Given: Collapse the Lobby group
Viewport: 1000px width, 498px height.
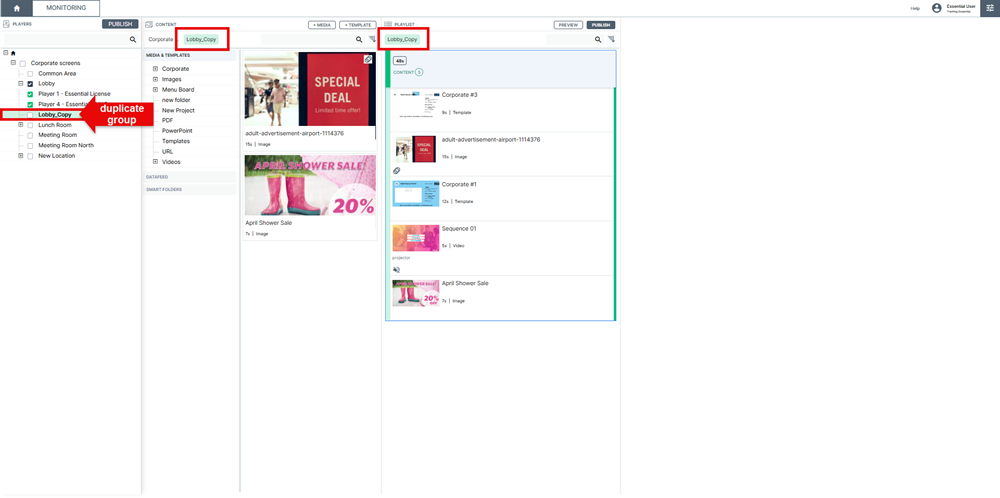Looking at the screenshot, I should [20, 84].
